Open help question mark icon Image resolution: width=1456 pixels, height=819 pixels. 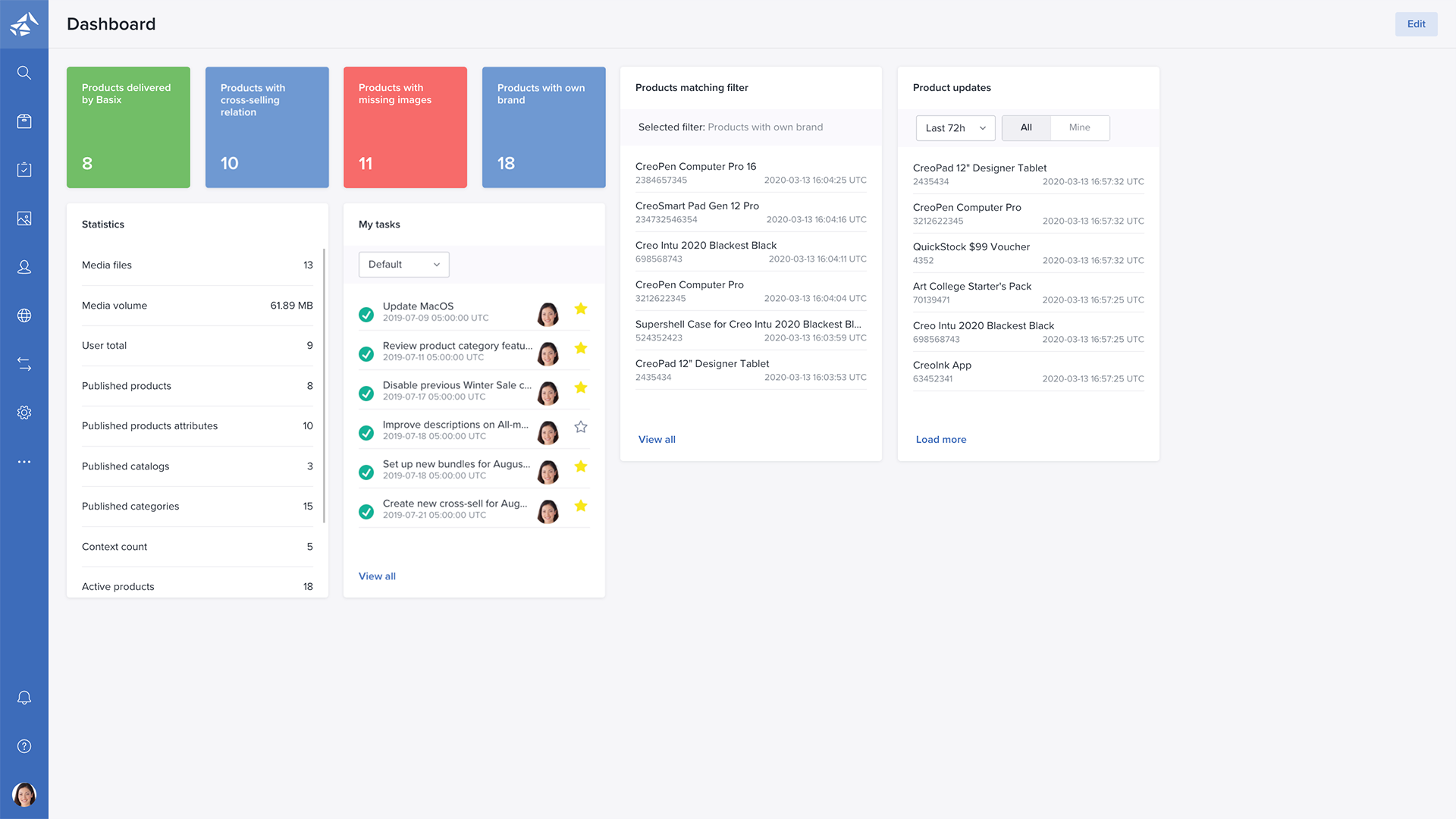point(24,746)
